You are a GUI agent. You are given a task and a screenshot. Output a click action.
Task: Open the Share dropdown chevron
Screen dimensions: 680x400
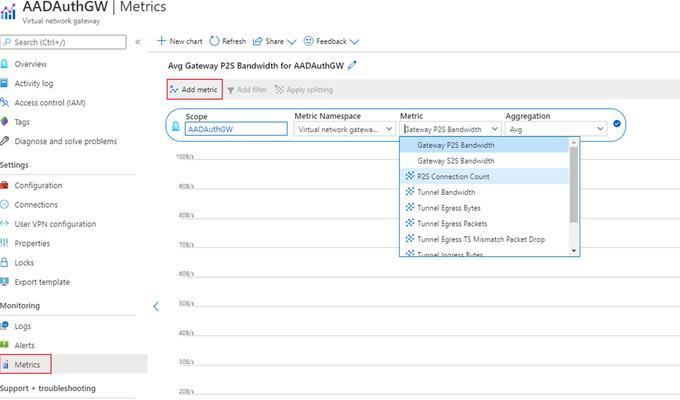pyautogui.click(x=291, y=42)
